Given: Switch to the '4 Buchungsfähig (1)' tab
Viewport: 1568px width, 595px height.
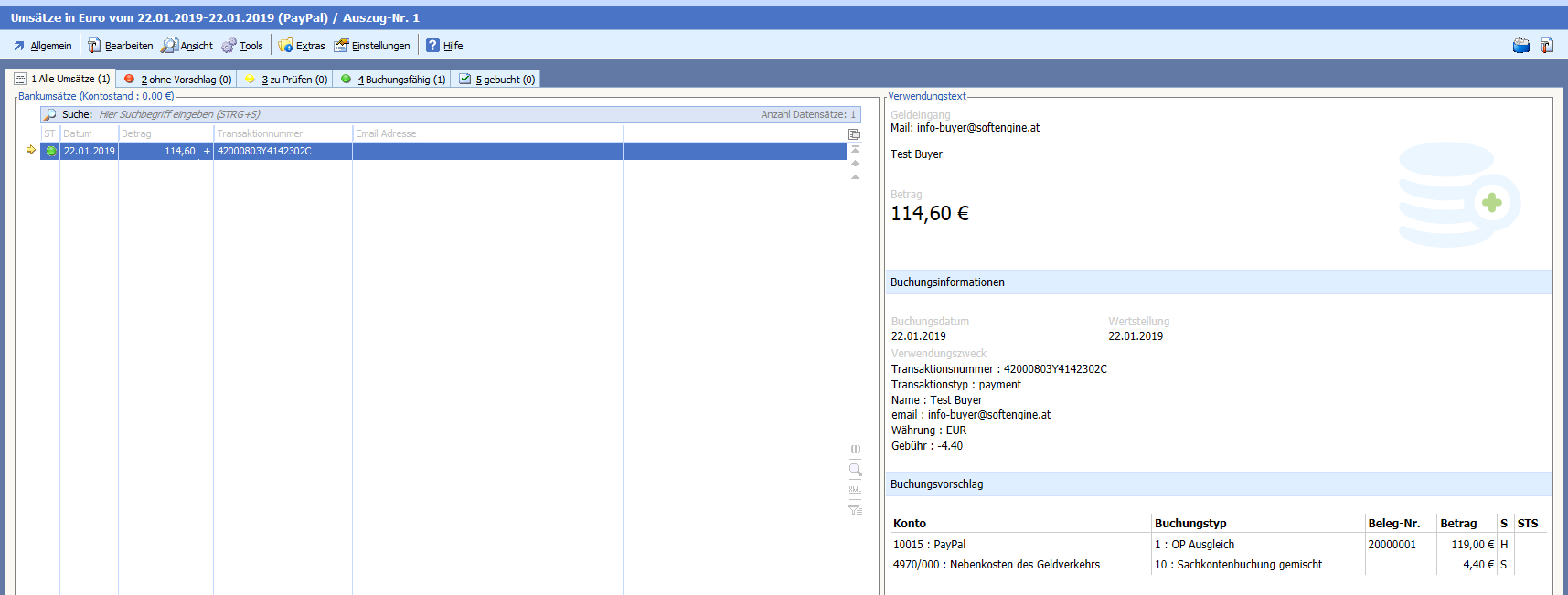Looking at the screenshot, I should click(x=393, y=80).
